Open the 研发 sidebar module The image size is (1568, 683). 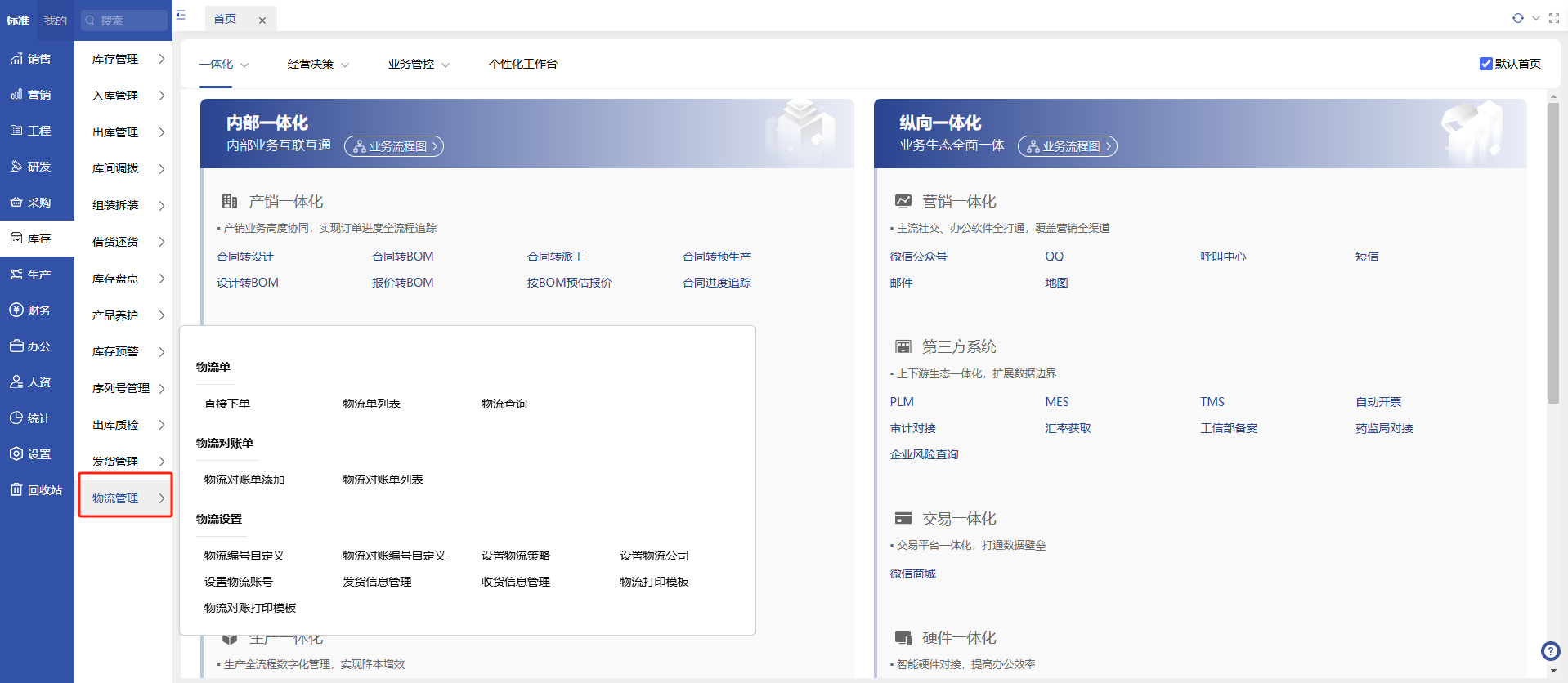click(37, 167)
